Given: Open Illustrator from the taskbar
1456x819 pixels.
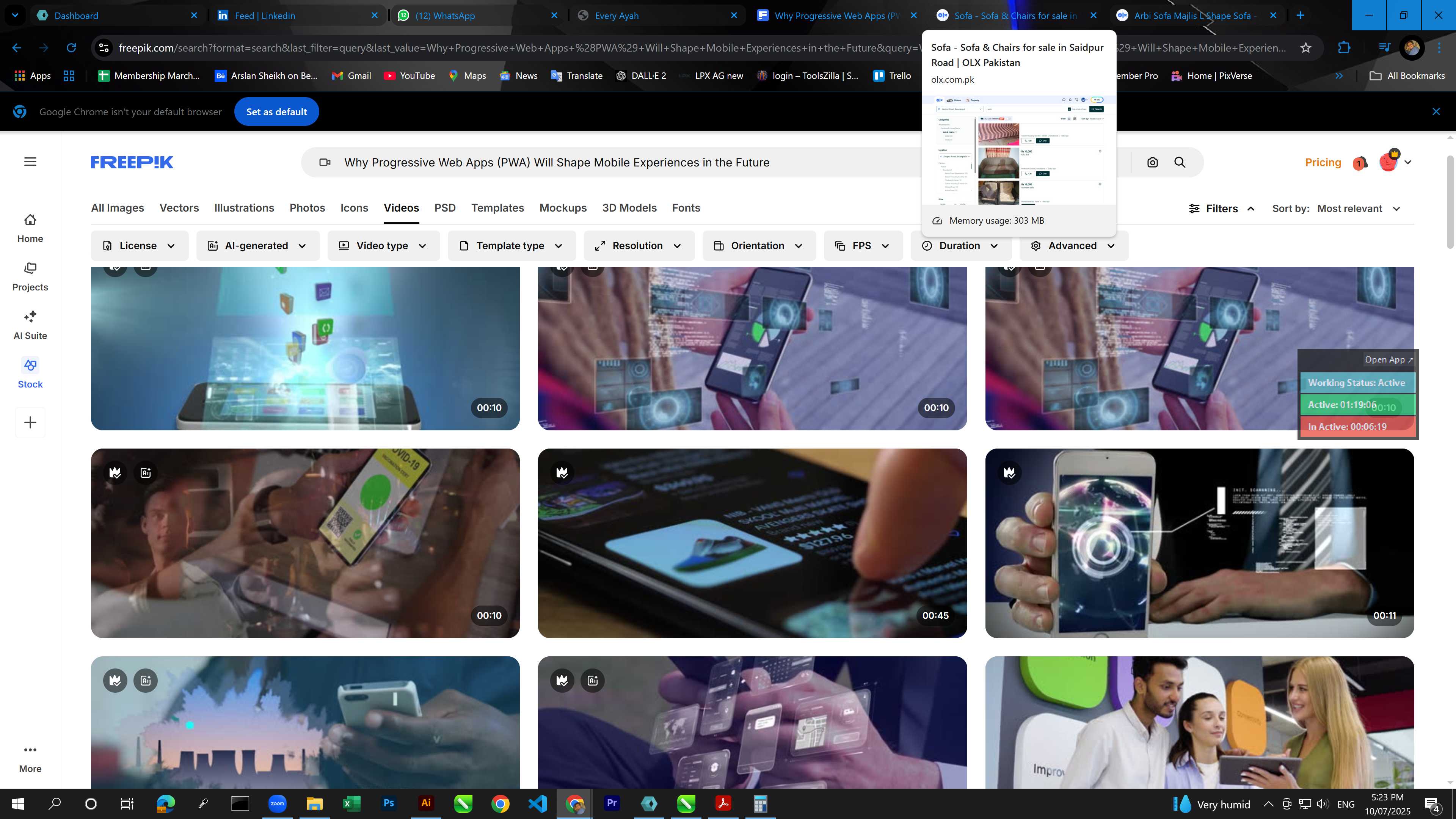Looking at the screenshot, I should click(425, 803).
